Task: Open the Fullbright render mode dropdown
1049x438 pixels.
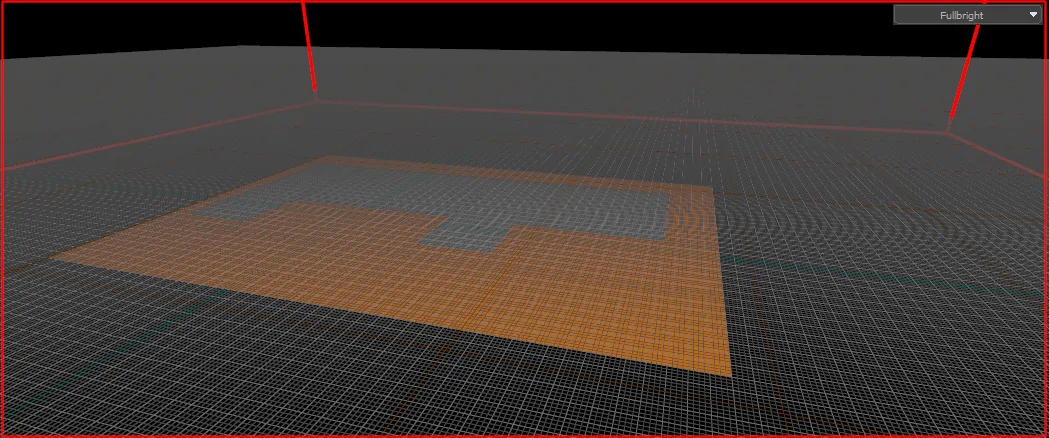Action: [x=968, y=15]
